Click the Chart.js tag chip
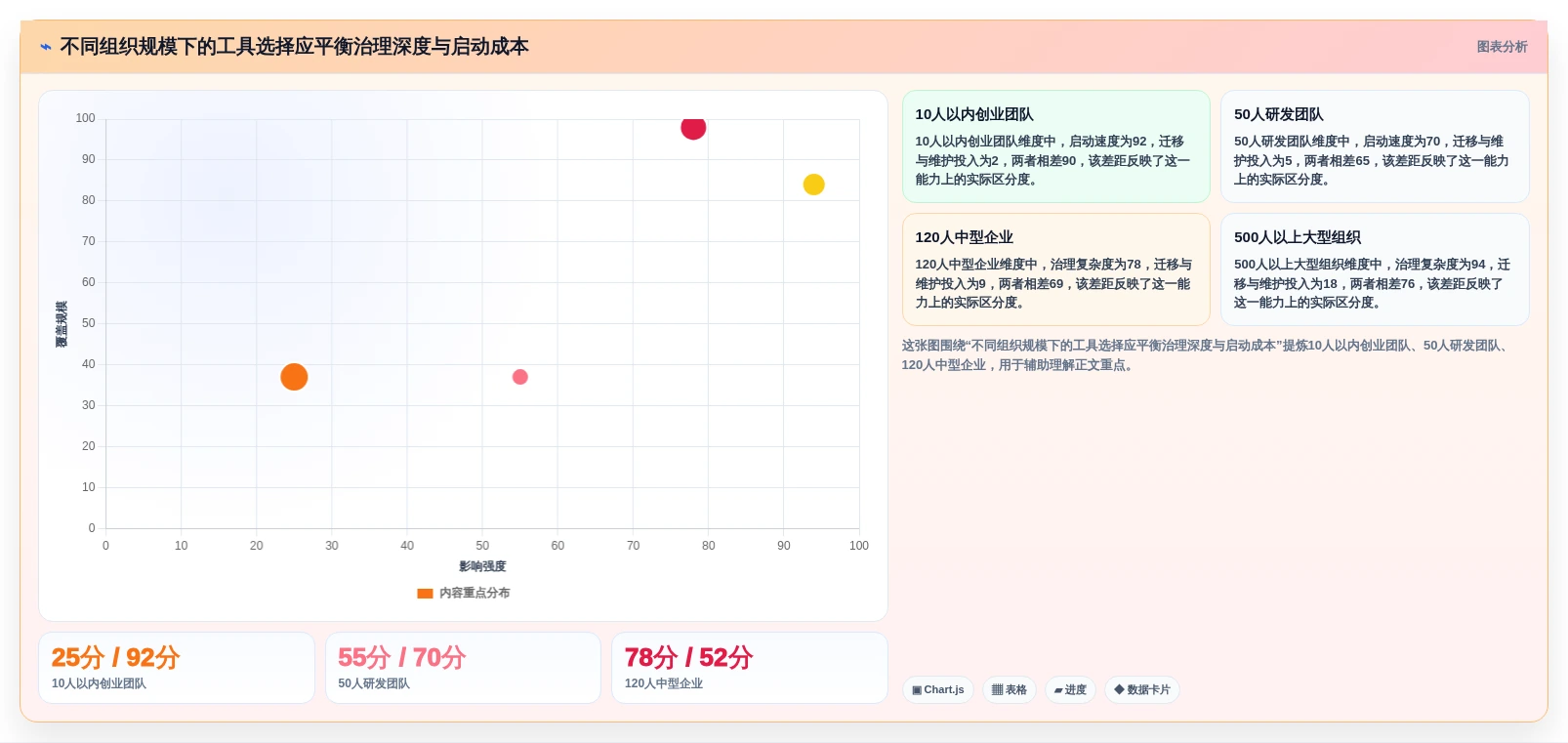The image size is (1568, 743). pos(938,689)
